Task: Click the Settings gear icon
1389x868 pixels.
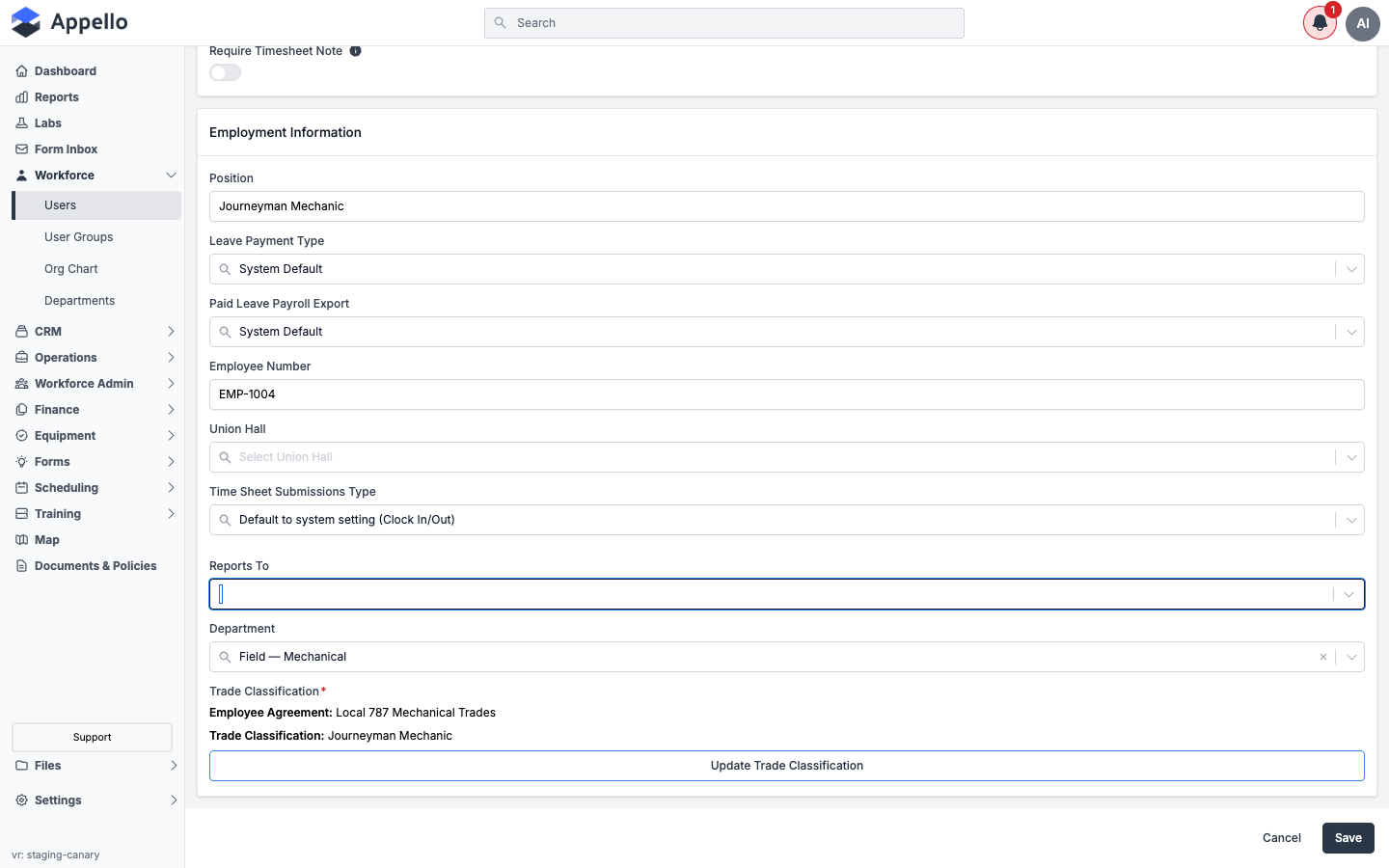Action: [x=21, y=800]
